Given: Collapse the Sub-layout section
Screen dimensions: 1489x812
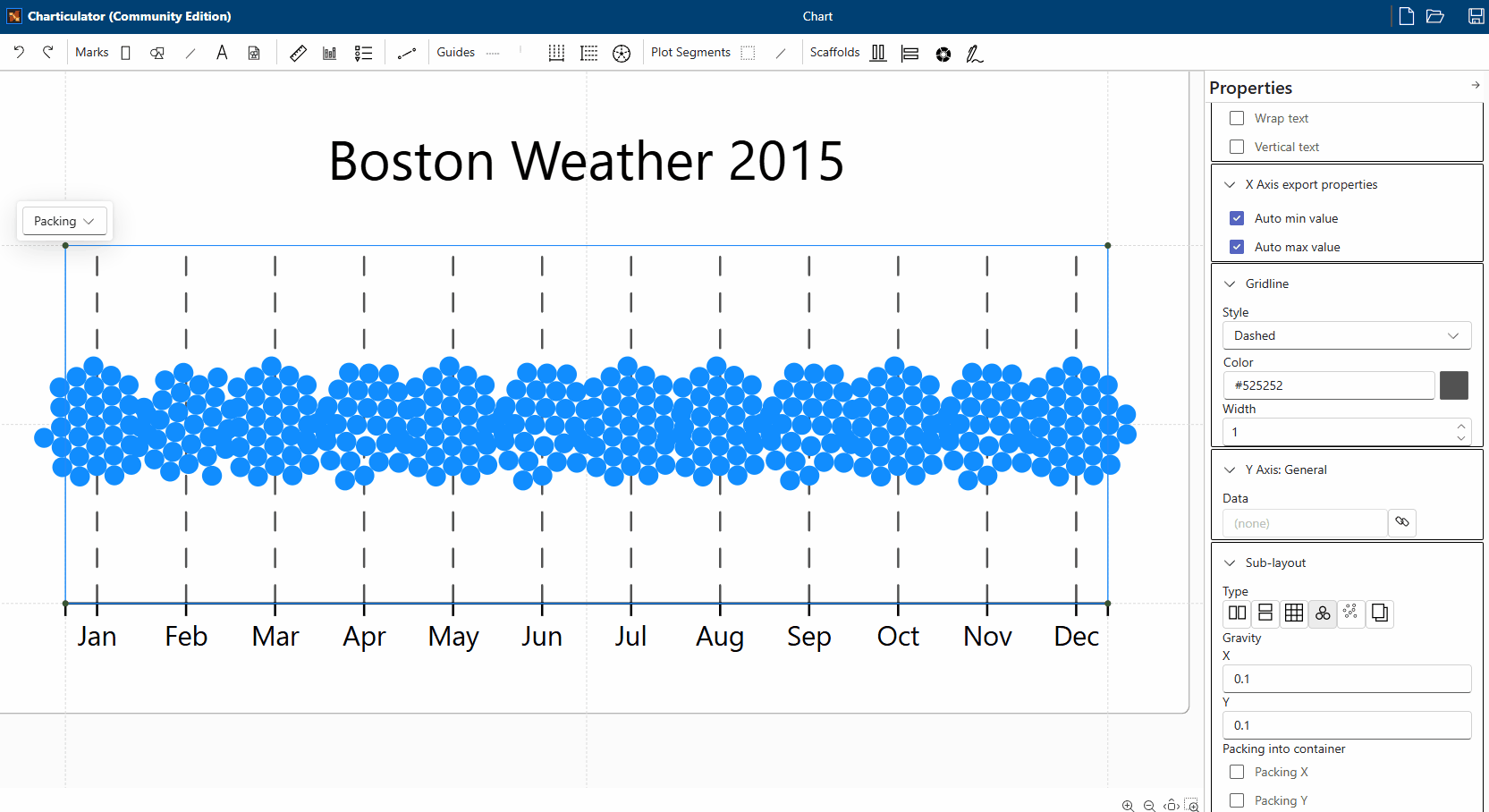Looking at the screenshot, I should click(x=1230, y=562).
